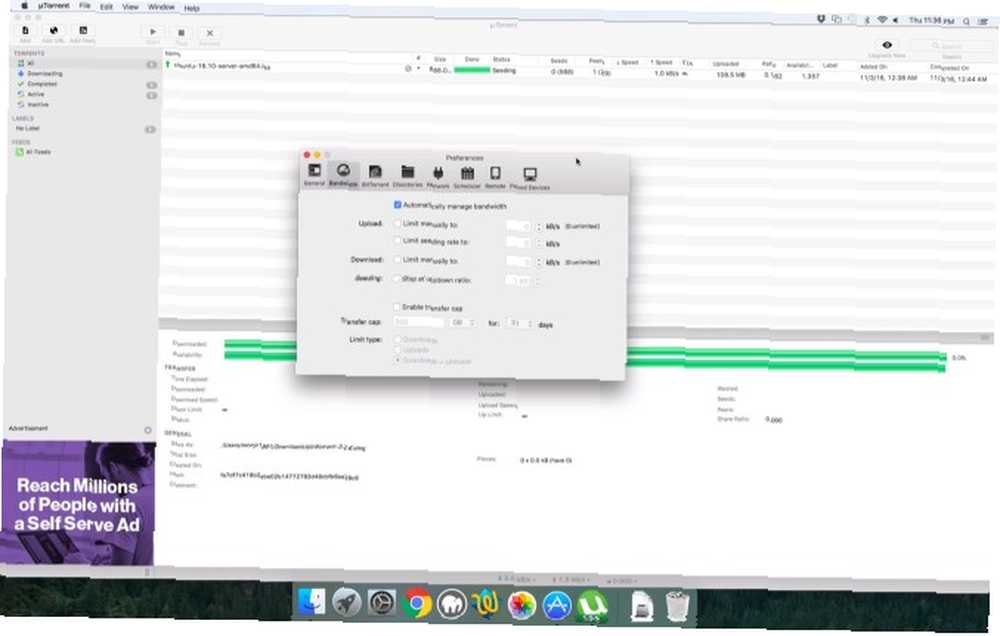
Task: Click the Add Feed toolbar icon
Action: click(83, 31)
